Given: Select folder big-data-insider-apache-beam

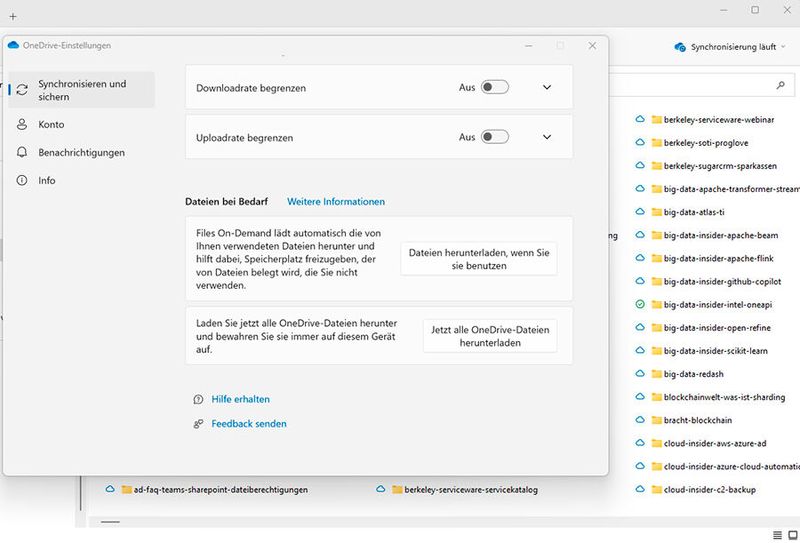Looking at the screenshot, I should 720,235.
